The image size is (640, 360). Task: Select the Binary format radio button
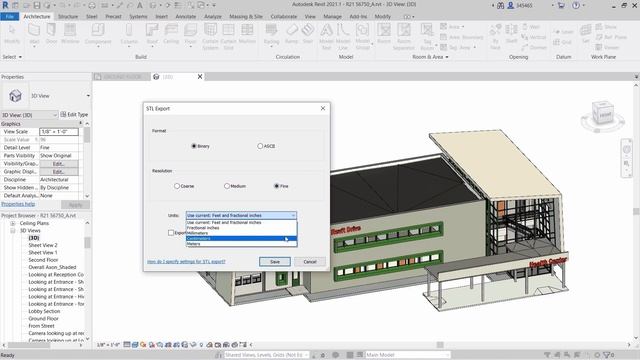[x=194, y=146]
